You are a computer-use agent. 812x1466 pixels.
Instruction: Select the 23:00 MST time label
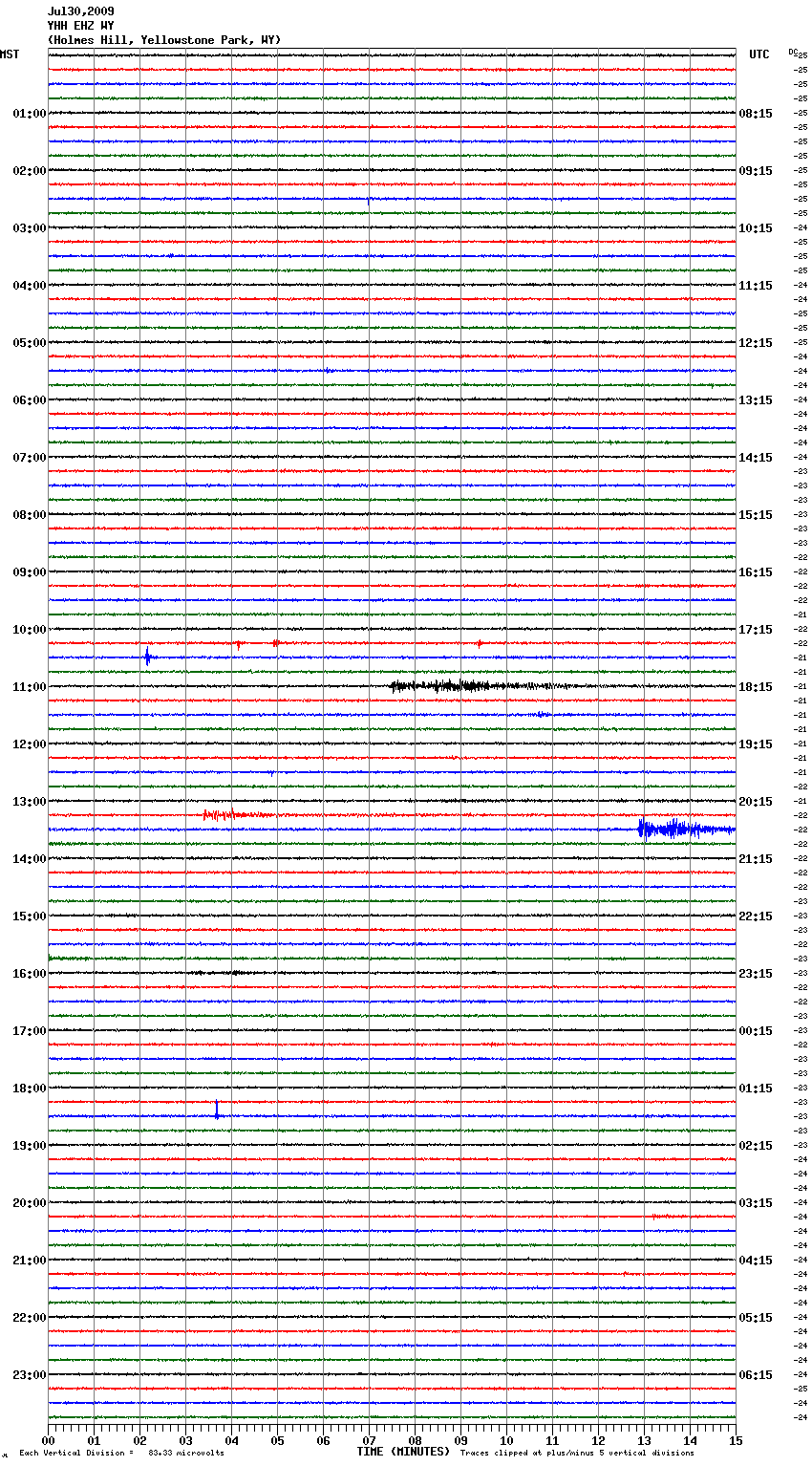pyautogui.click(x=30, y=1375)
